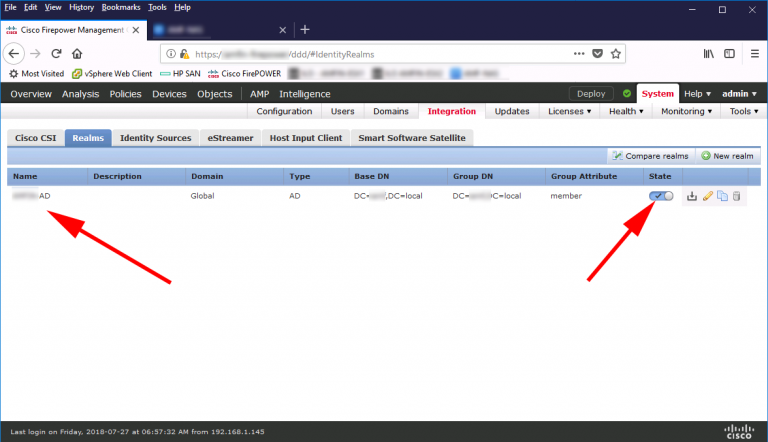The height and width of the screenshot is (442, 768).
Task: Open the Overview menu
Action: pyautogui.click(x=31, y=94)
